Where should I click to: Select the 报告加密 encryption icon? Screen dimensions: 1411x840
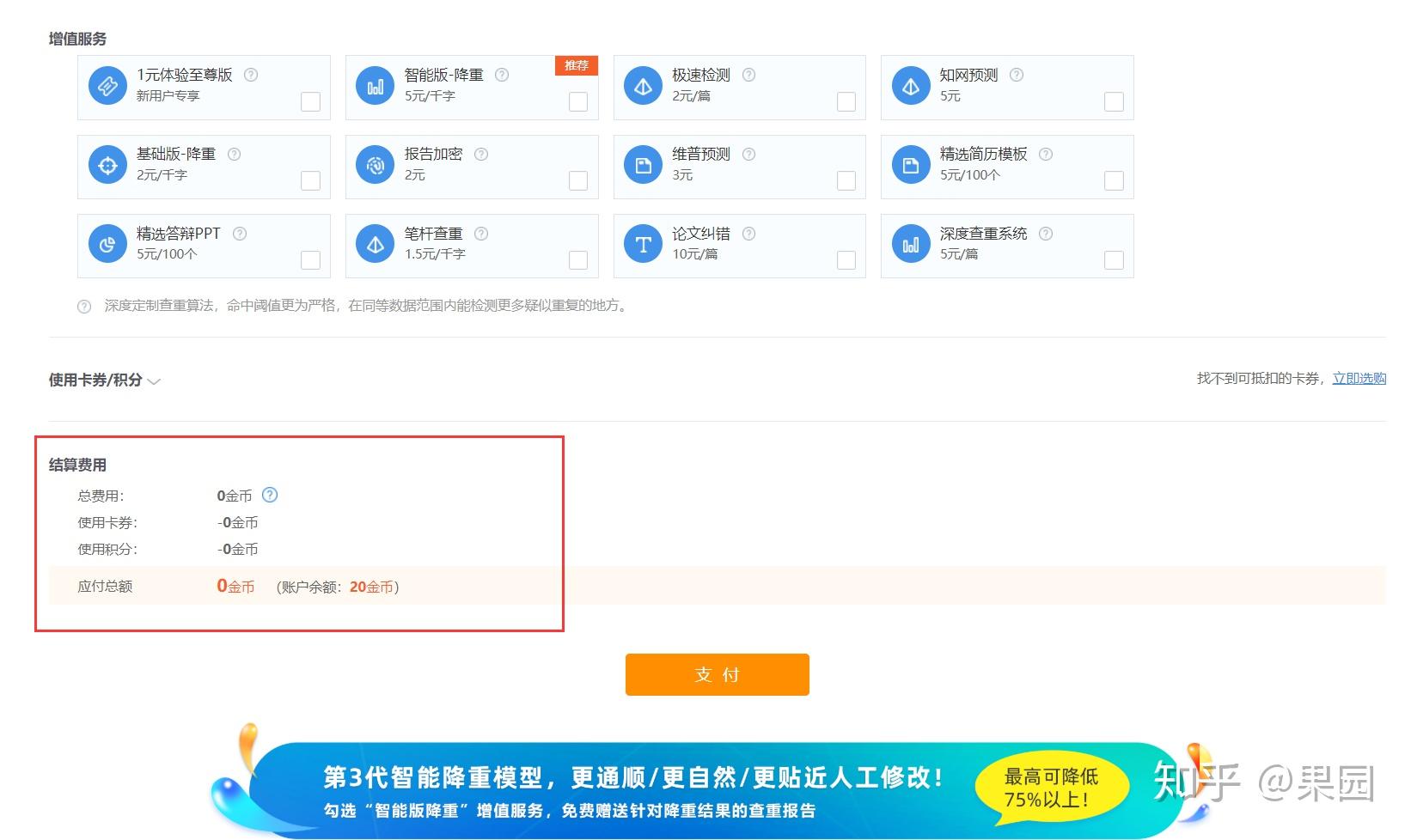coord(375,165)
